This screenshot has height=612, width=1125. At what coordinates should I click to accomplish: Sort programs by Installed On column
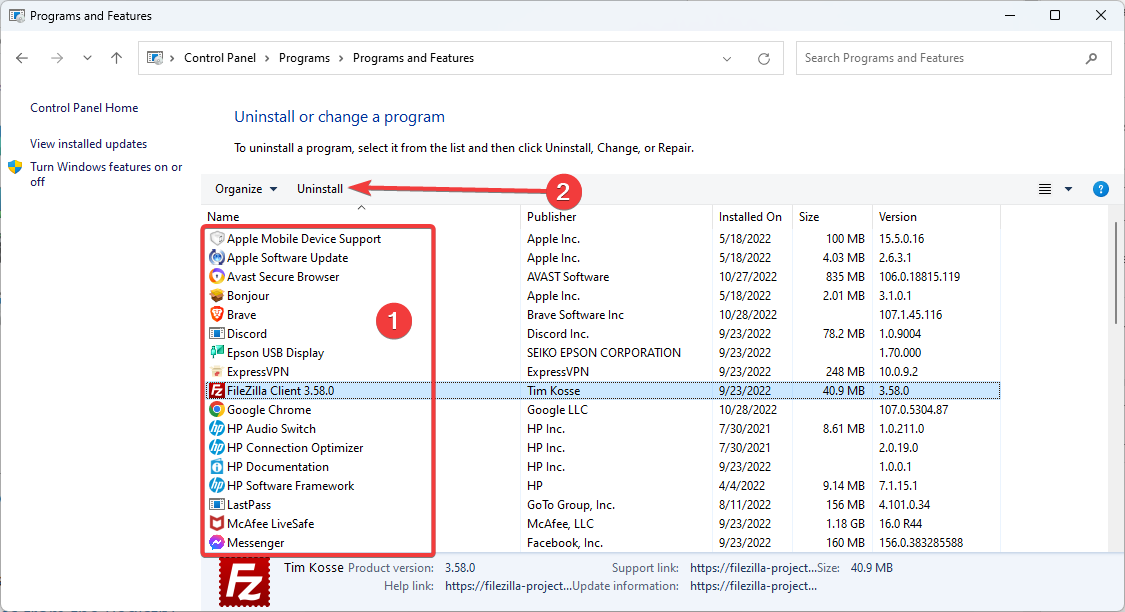pyautogui.click(x=752, y=216)
